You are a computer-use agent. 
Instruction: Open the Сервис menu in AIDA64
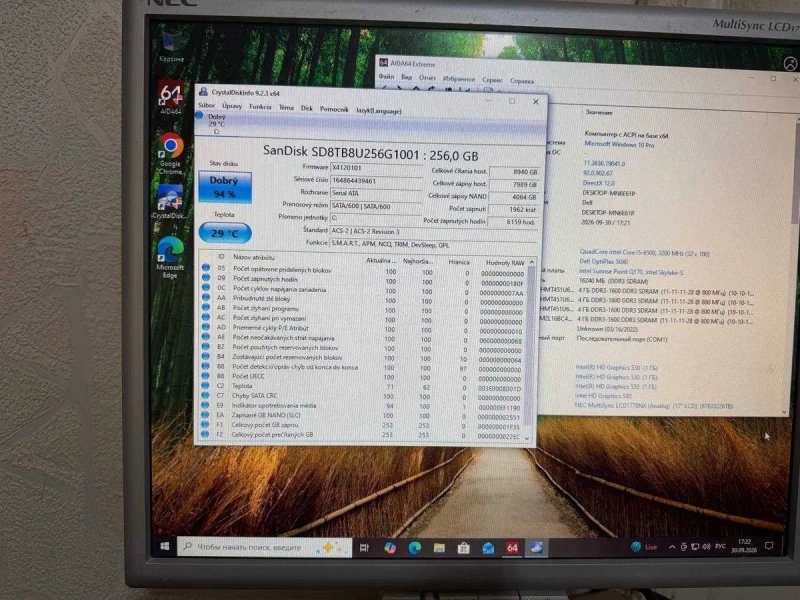(x=492, y=80)
